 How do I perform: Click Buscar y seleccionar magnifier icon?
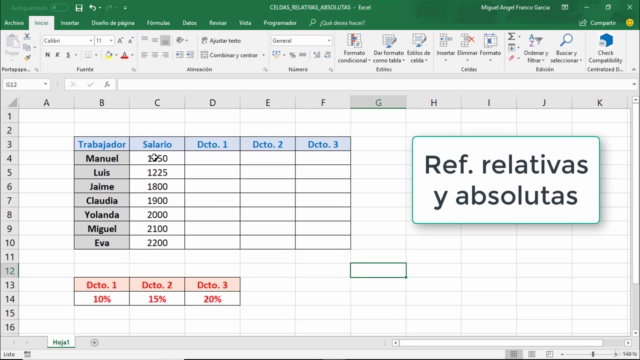pyautogui.click(x=566, y=40)
